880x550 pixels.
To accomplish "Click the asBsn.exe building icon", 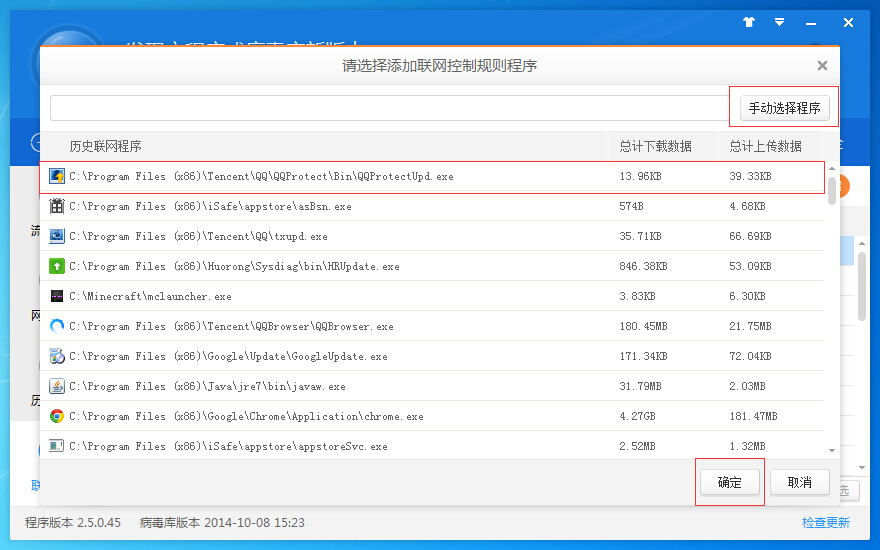I will click(57, 207).
